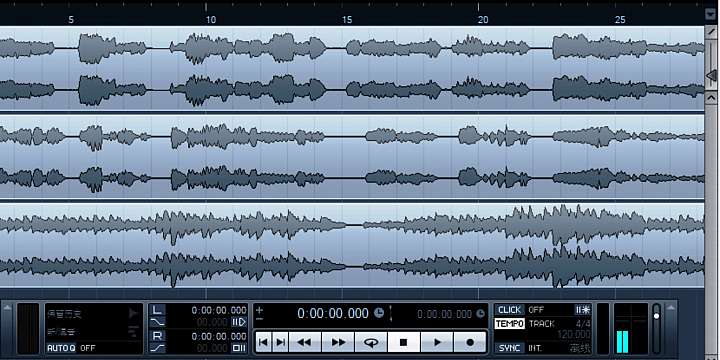Click the Fast Forward transport button
The width and height of the screenshot is (720, 360).
pyautogui.click(x=338, y=342)
